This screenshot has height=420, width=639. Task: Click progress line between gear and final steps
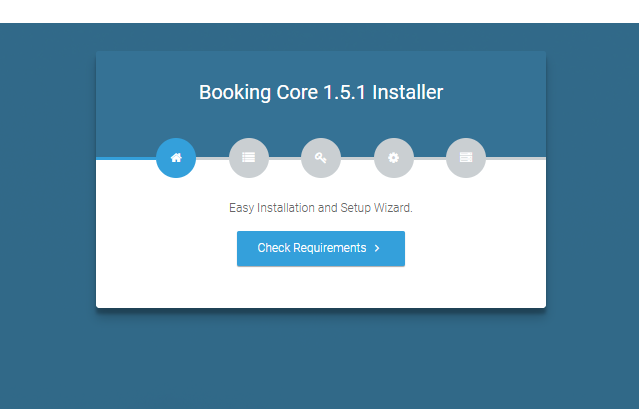tap(429, 158)
